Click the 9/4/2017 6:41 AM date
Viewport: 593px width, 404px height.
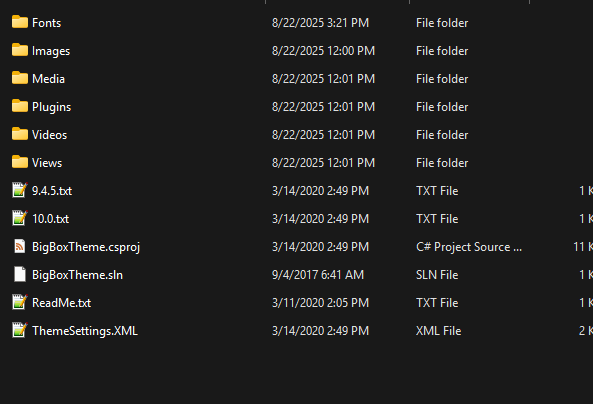pyautogui.click(x=318, y=275)
